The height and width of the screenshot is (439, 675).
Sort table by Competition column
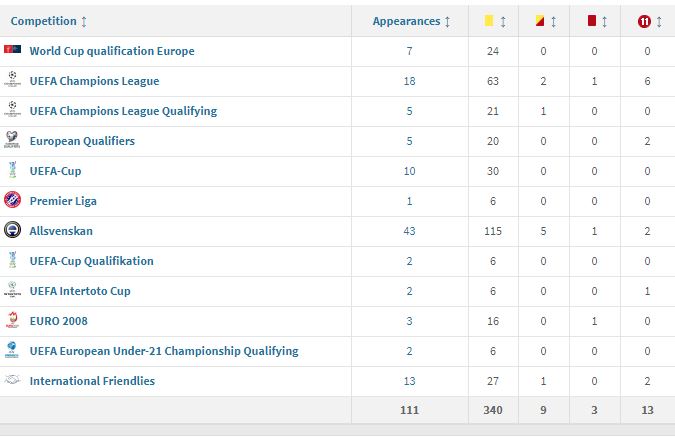pos(49,21)
